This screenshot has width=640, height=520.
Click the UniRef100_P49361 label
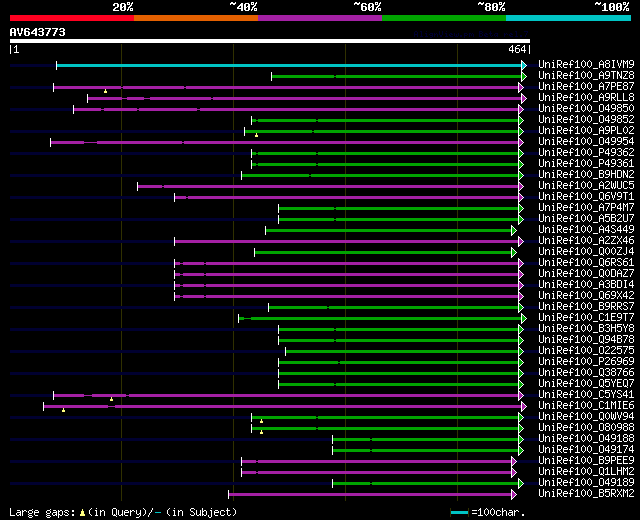586,163
